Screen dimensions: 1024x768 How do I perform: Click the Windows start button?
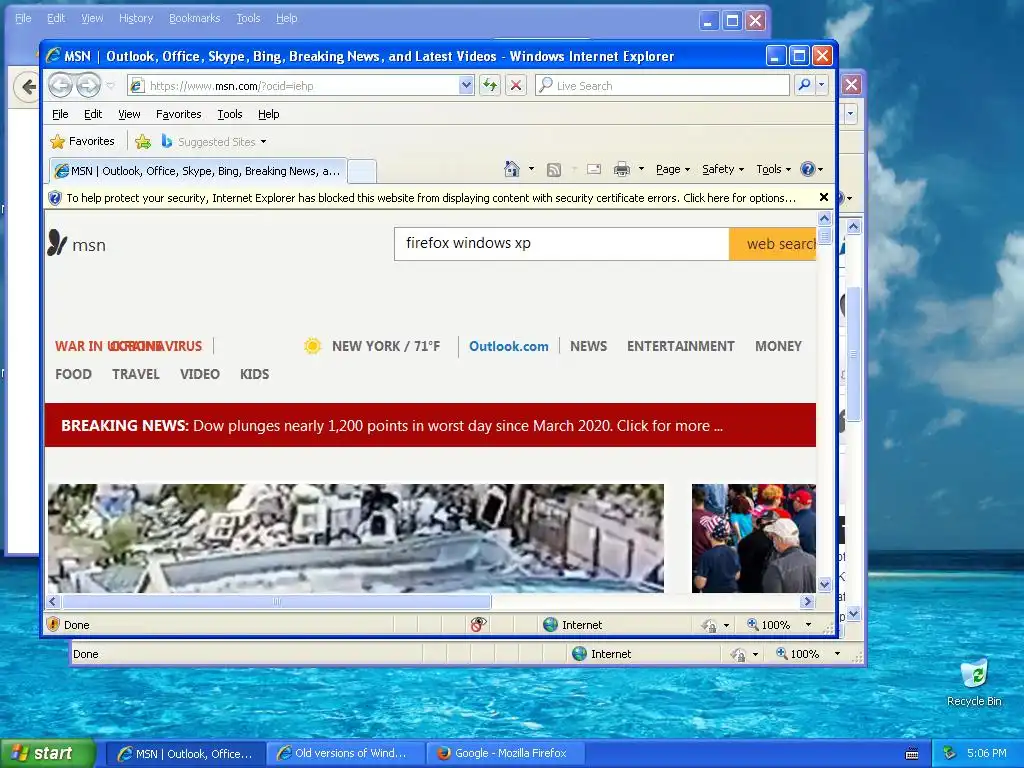[48, 753]
